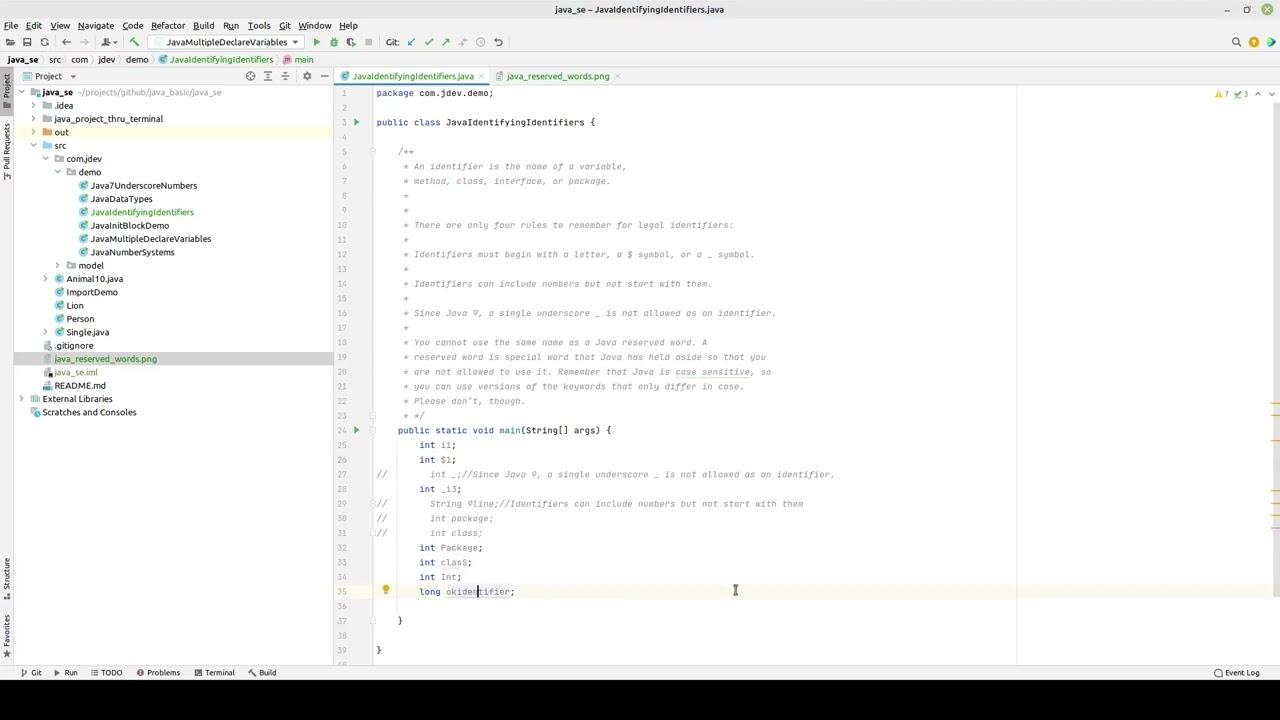1280x720 pixels.
Task: Close the JavaIdentifyingIdentifiers.java tab
Action: coord(483,76)
